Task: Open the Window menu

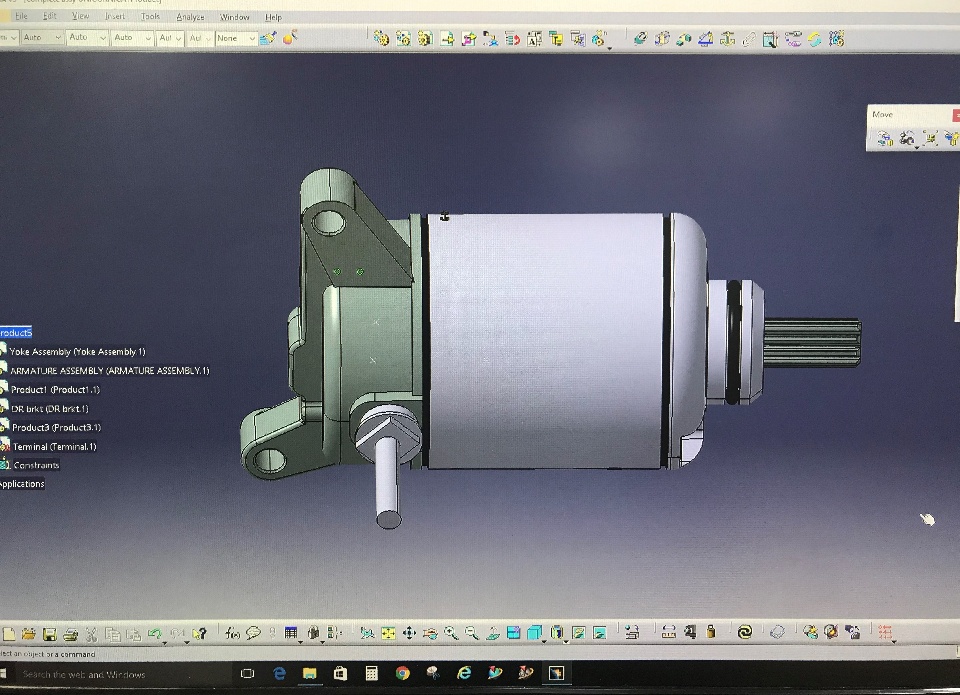Action: tap(234, 17)
